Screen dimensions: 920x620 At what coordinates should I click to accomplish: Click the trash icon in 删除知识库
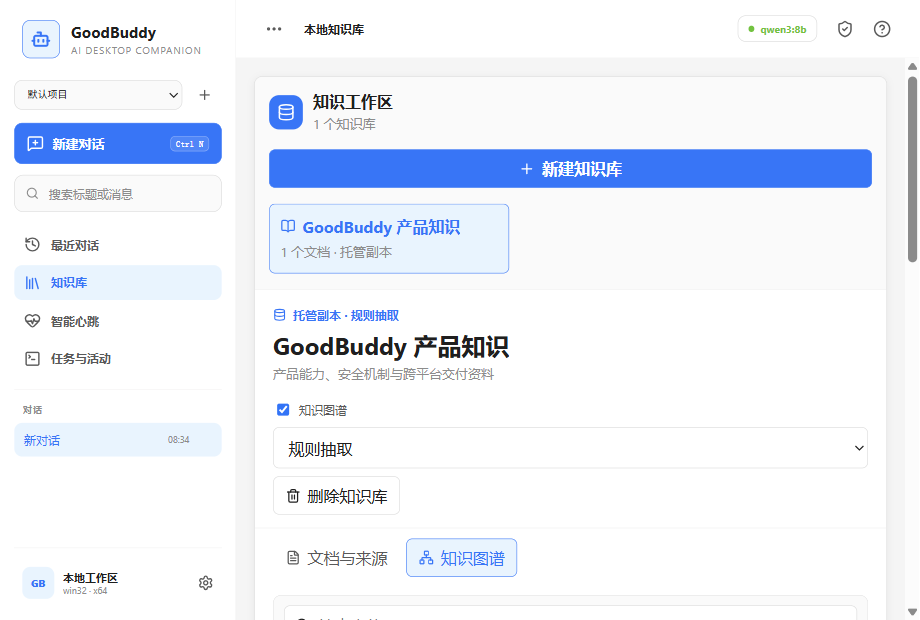(293, 496)
